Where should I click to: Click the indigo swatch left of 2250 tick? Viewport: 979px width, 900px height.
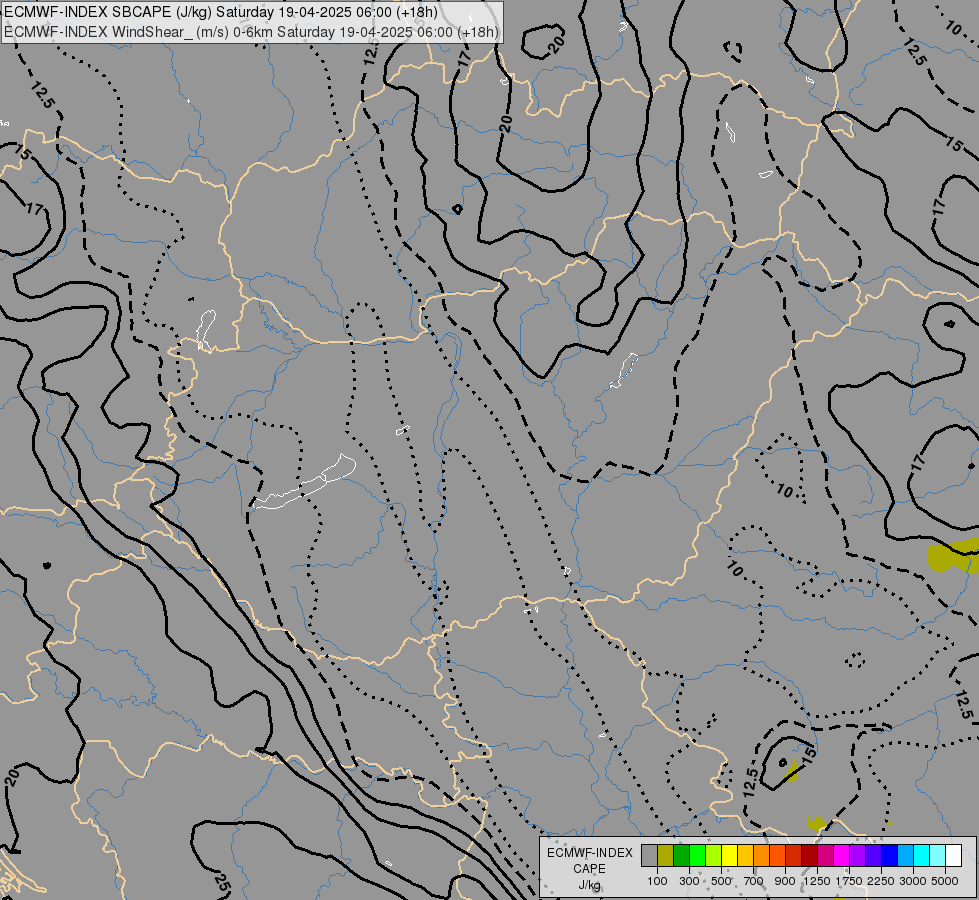[x=873, y=855]
